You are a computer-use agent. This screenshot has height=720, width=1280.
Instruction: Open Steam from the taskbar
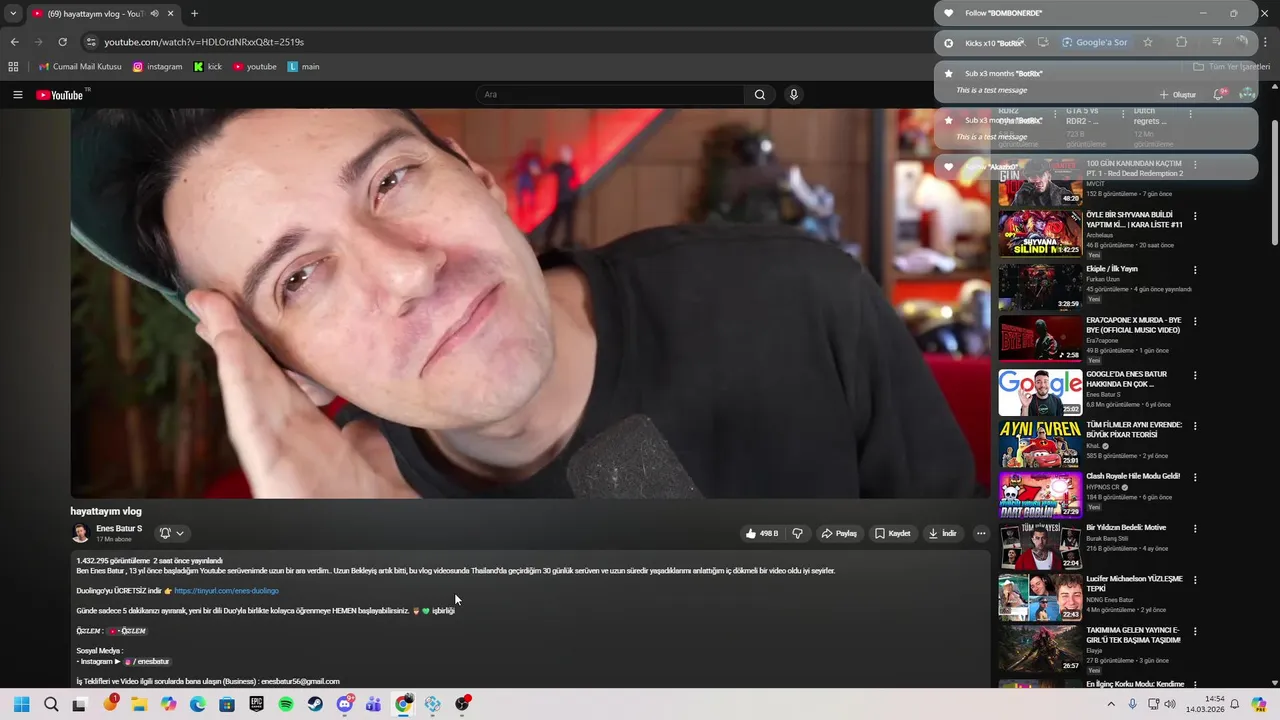(x=315, y=704)
